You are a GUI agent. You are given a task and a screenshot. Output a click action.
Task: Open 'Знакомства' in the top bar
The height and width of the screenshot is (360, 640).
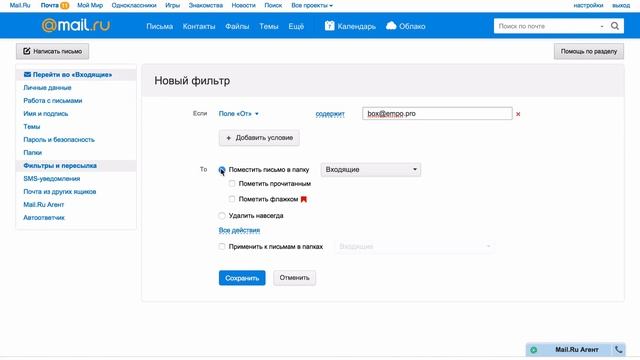click(206, 5)
